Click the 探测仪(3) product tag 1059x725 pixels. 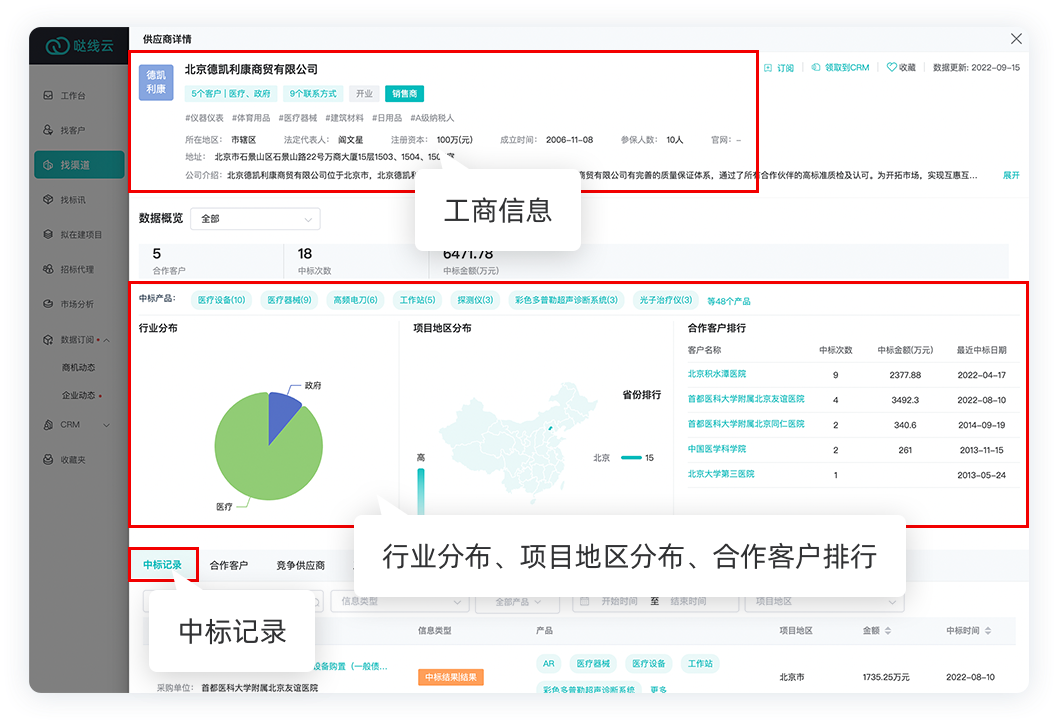point(475,300)
